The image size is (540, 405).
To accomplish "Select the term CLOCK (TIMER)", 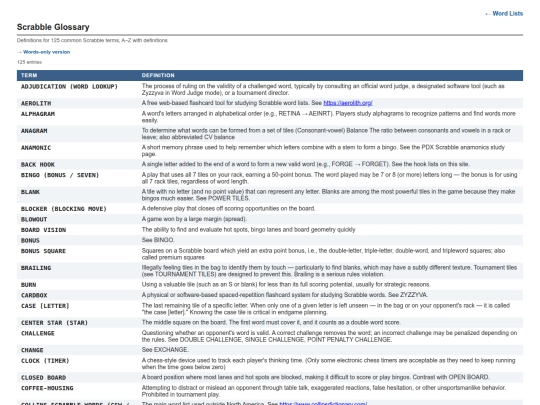I will pyautogui.click(x=45, y=361).
